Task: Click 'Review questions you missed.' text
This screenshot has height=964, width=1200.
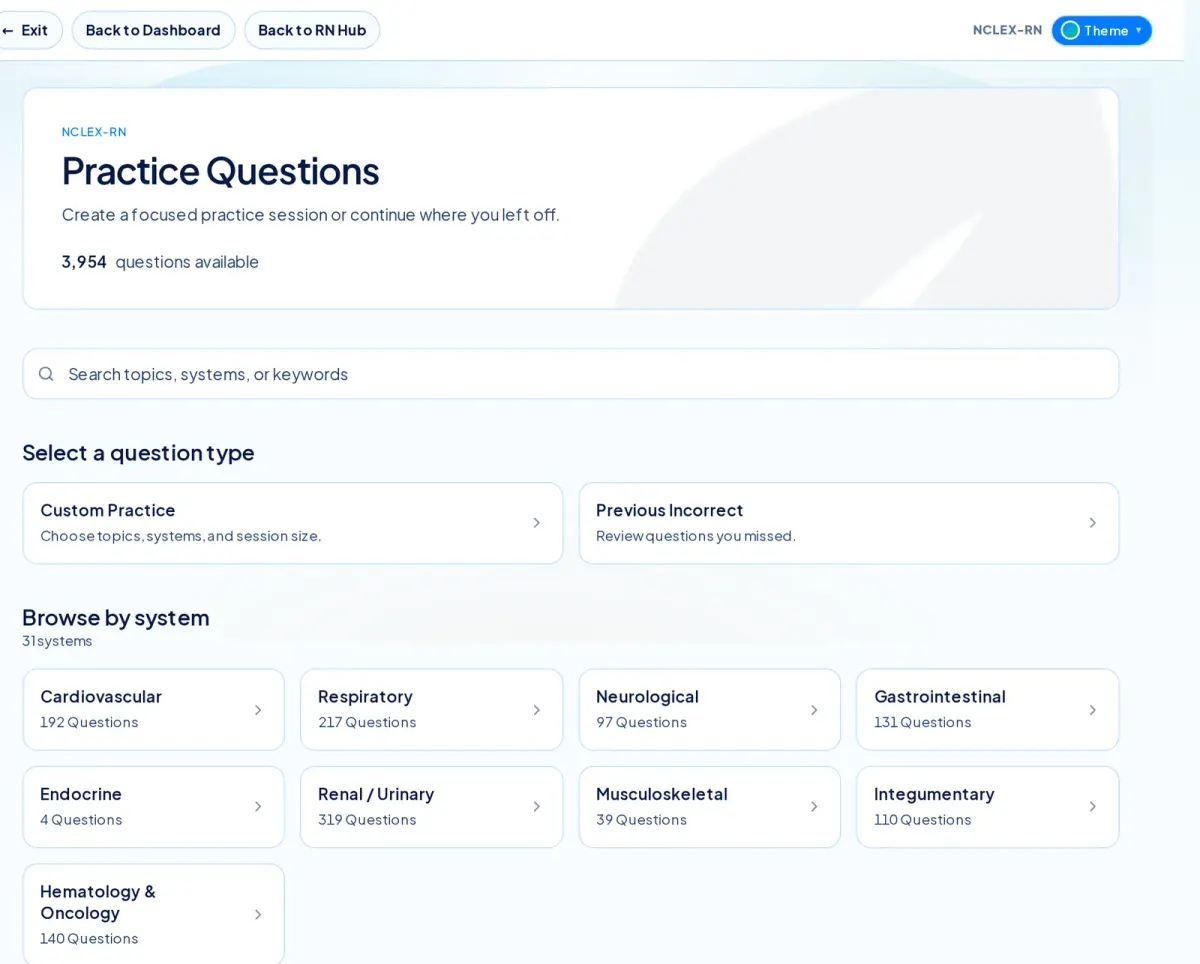Action: (696, 536)
